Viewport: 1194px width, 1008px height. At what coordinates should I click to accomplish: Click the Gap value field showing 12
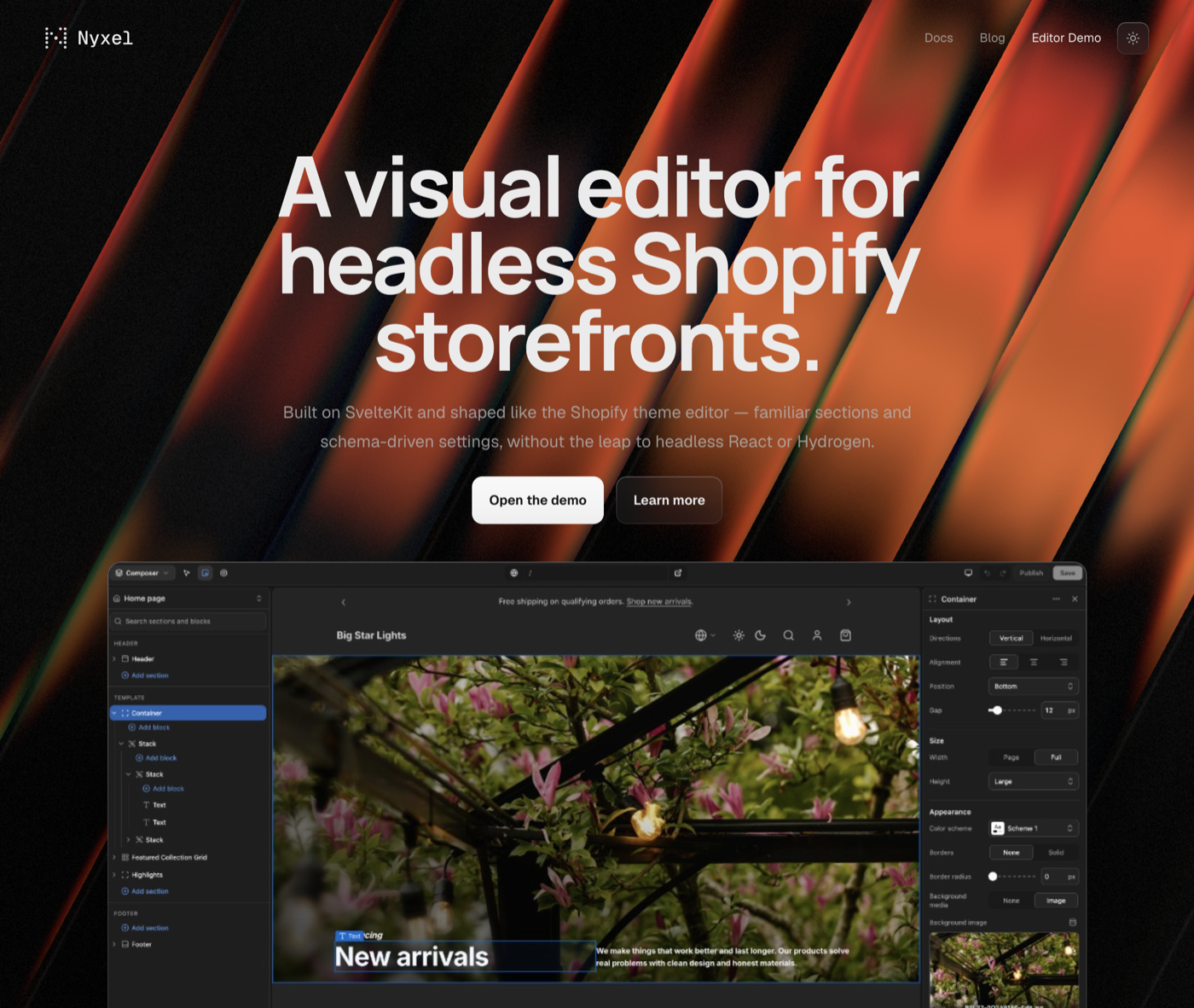tap(1060, 710)
